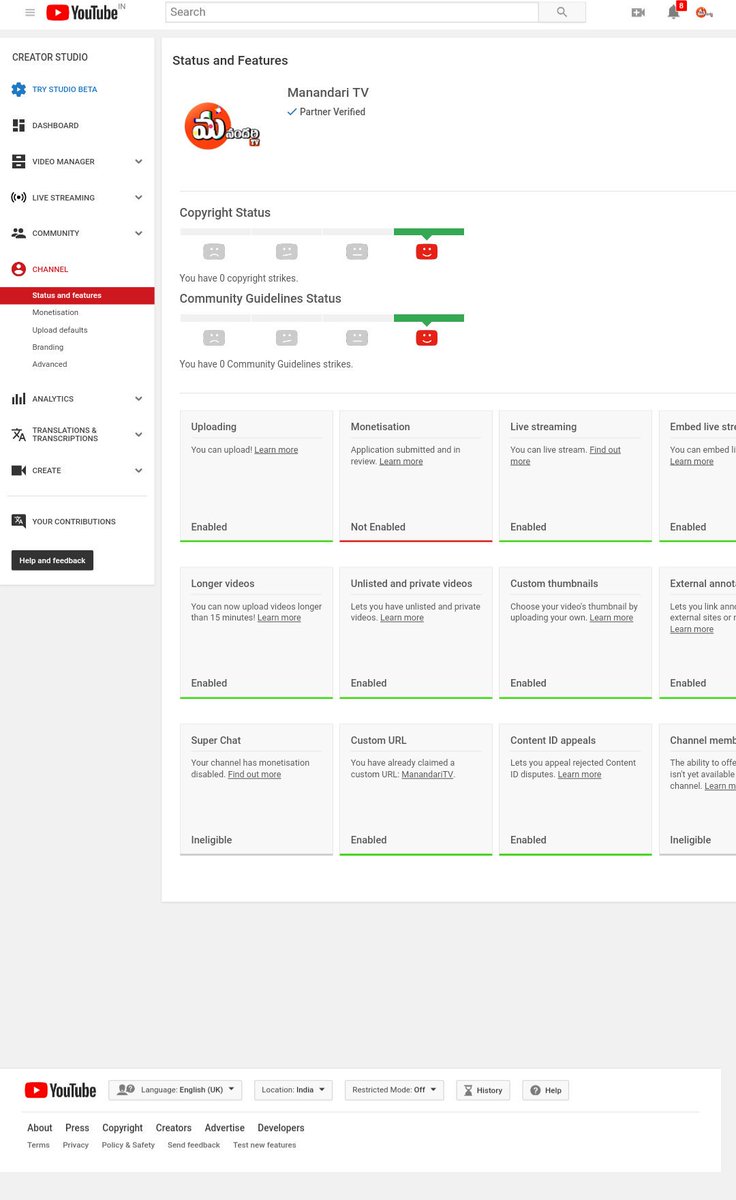The width and height of the screenshot is (736, 1200).
Task: Click the Community people icon
Action: click(x=18, y=233)
